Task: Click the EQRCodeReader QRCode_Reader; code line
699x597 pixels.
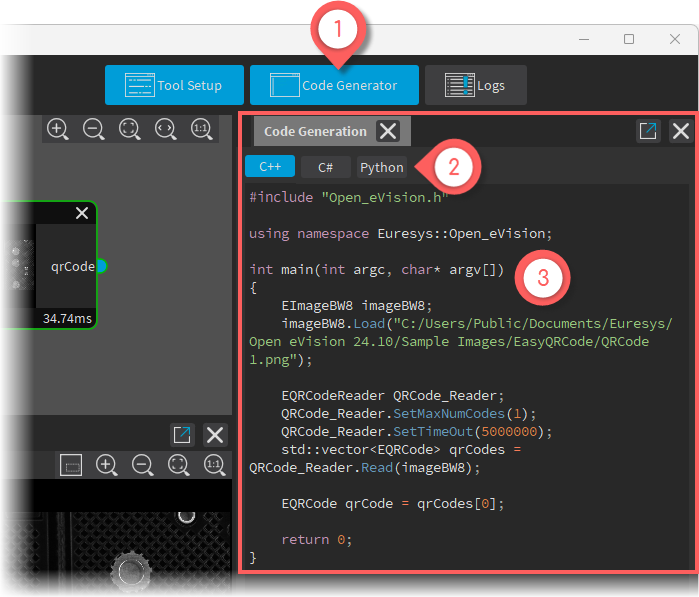Action: pyautogui.click(x=392, y=395)
